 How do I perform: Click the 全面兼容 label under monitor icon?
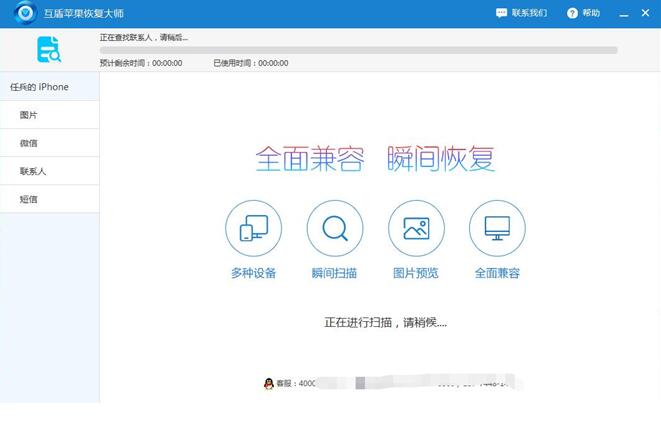[x=497, y=273]
